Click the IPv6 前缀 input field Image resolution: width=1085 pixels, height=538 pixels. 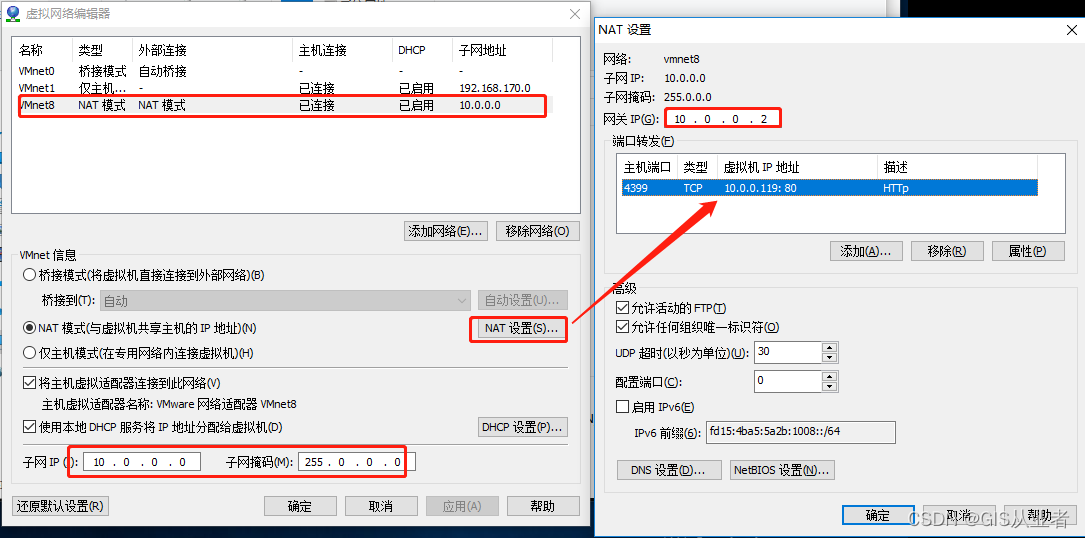800,432
